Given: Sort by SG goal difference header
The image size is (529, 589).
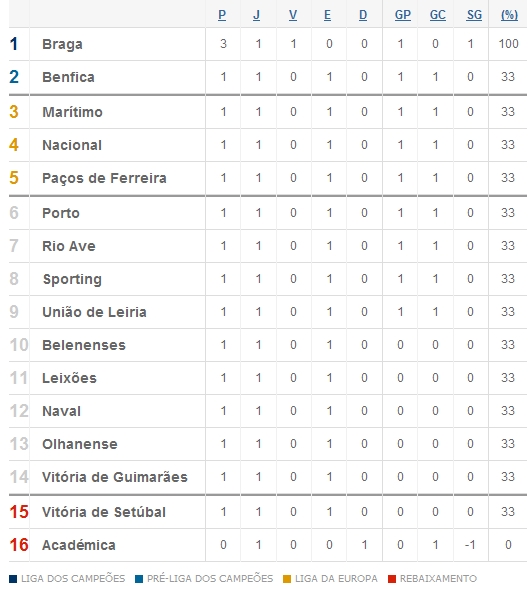Looking at the screenshot, I should click(x=474, y=15).
